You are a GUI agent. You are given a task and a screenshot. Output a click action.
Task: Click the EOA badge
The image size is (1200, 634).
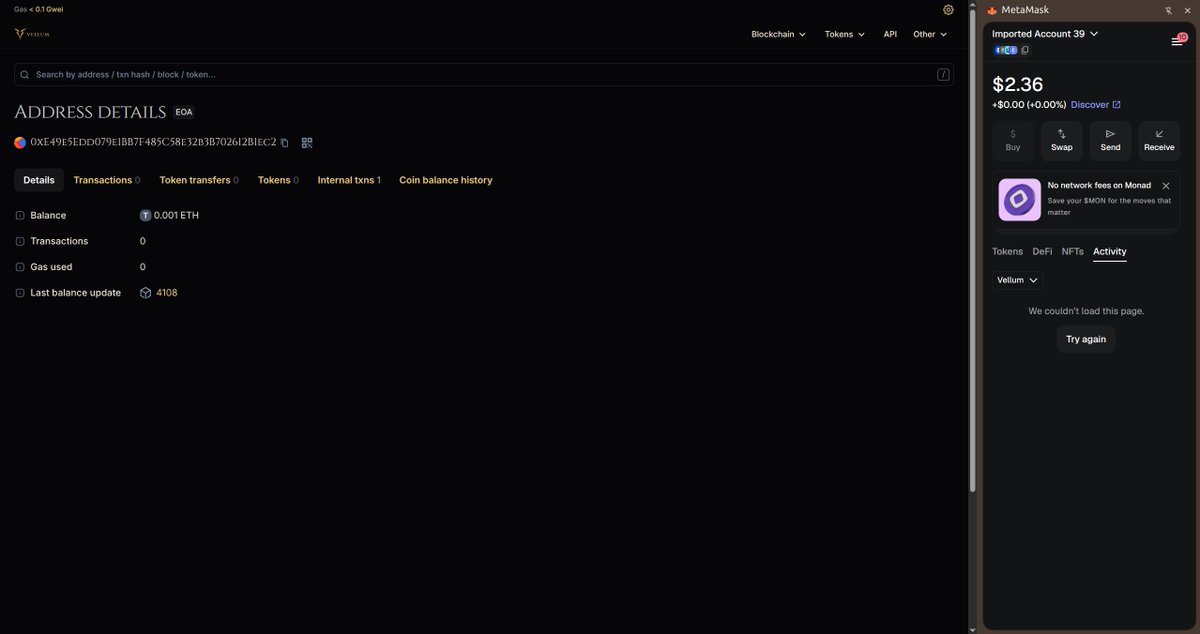(184, 112)
